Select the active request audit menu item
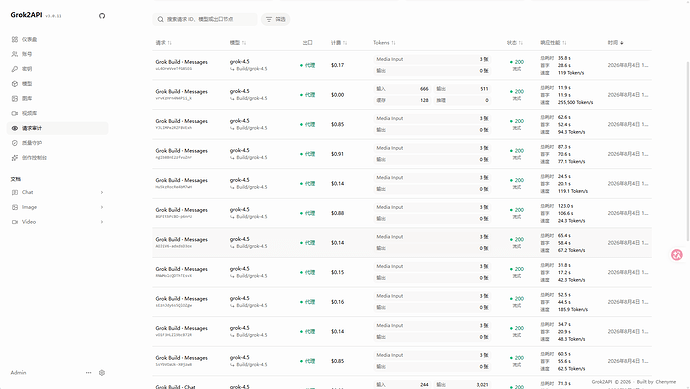The image size is (690, 389). [x=58, y=128]
